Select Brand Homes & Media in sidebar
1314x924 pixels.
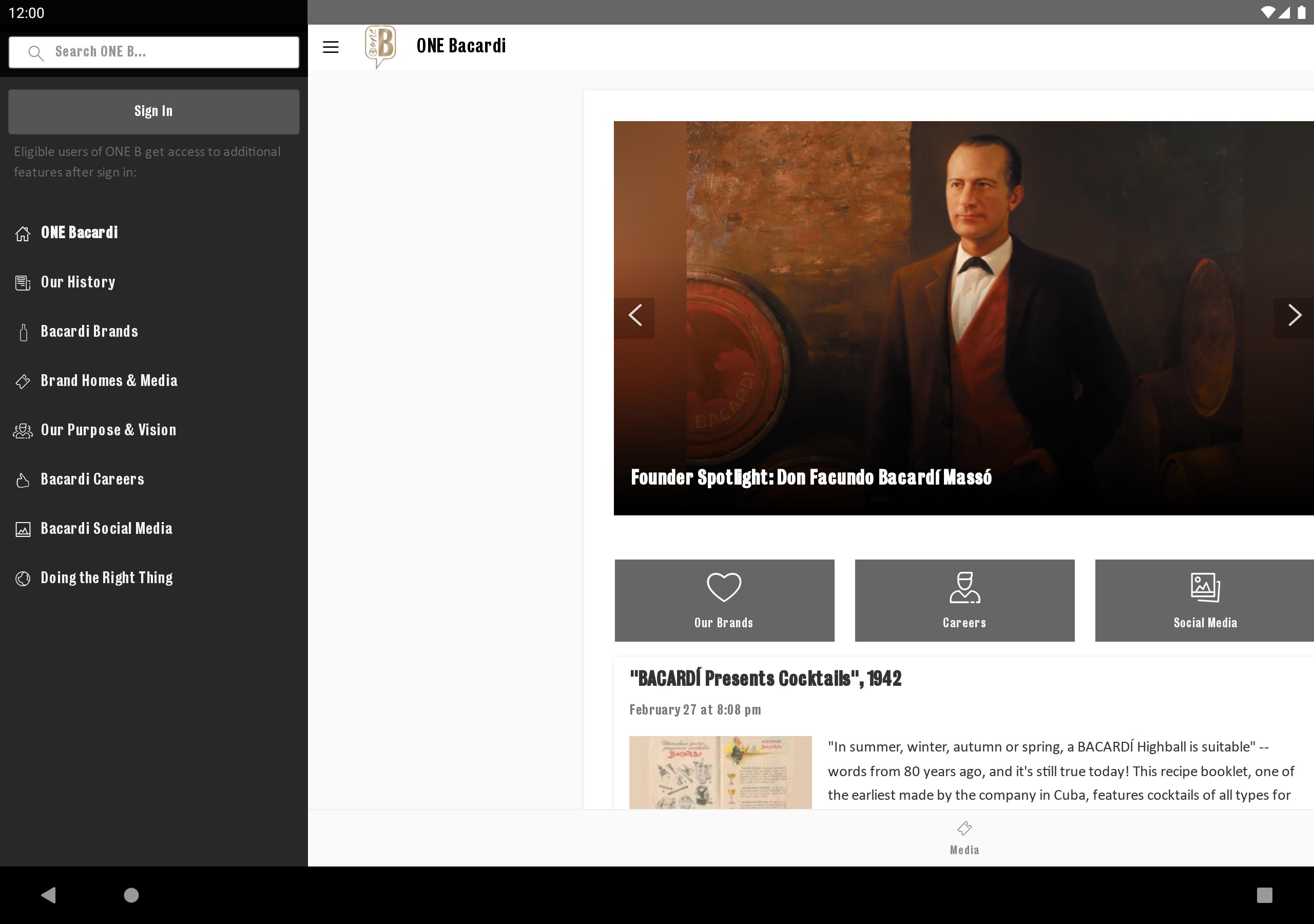(109, 381)
